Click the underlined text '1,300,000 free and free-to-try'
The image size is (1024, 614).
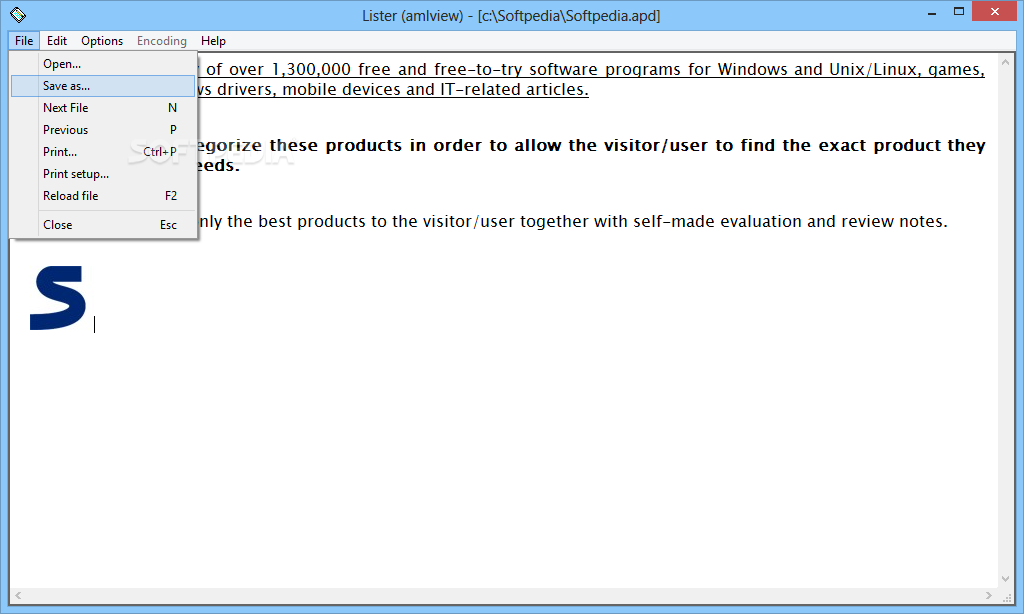point(396,70)
